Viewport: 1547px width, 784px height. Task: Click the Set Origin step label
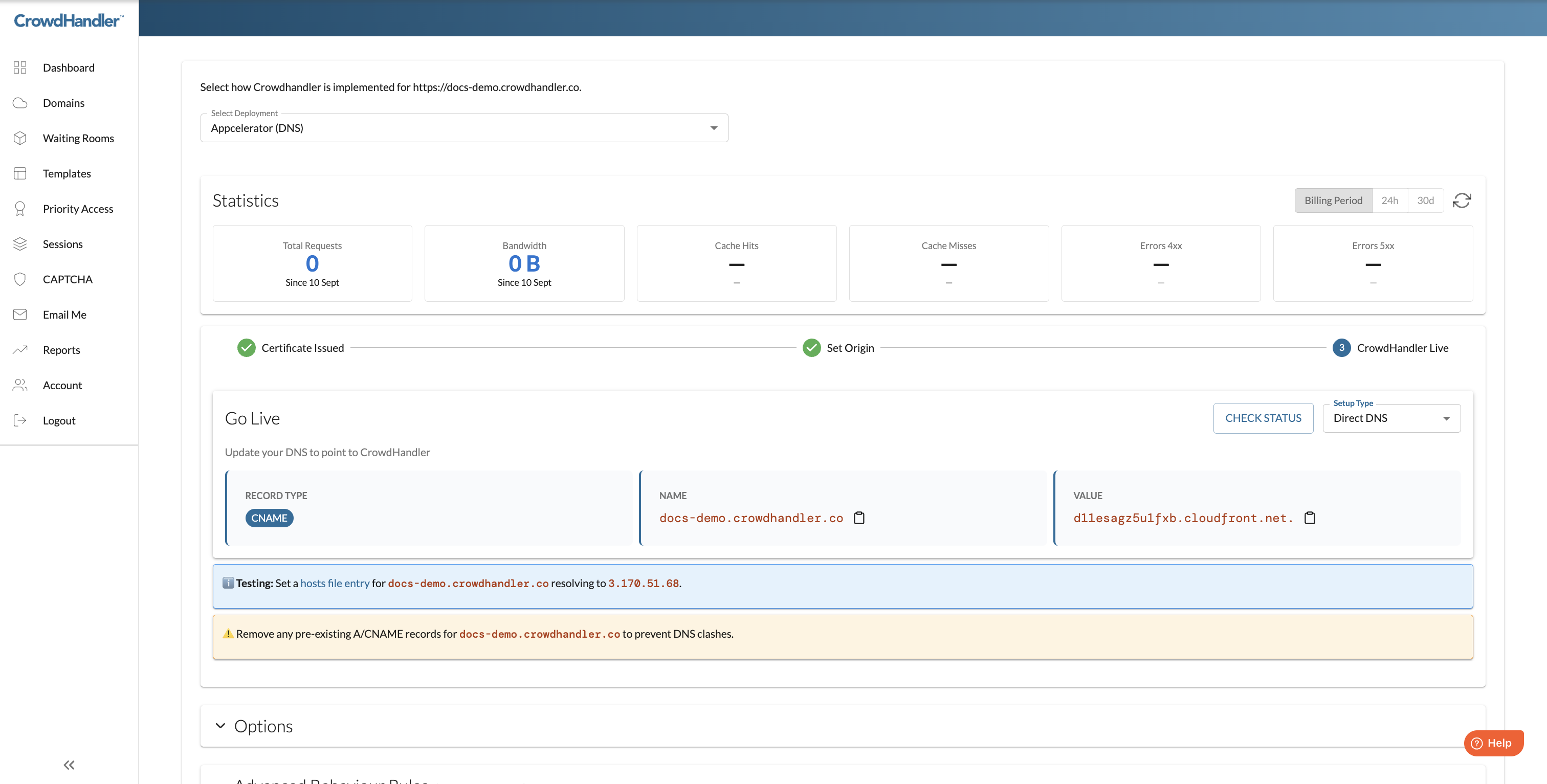click(850, 348)
